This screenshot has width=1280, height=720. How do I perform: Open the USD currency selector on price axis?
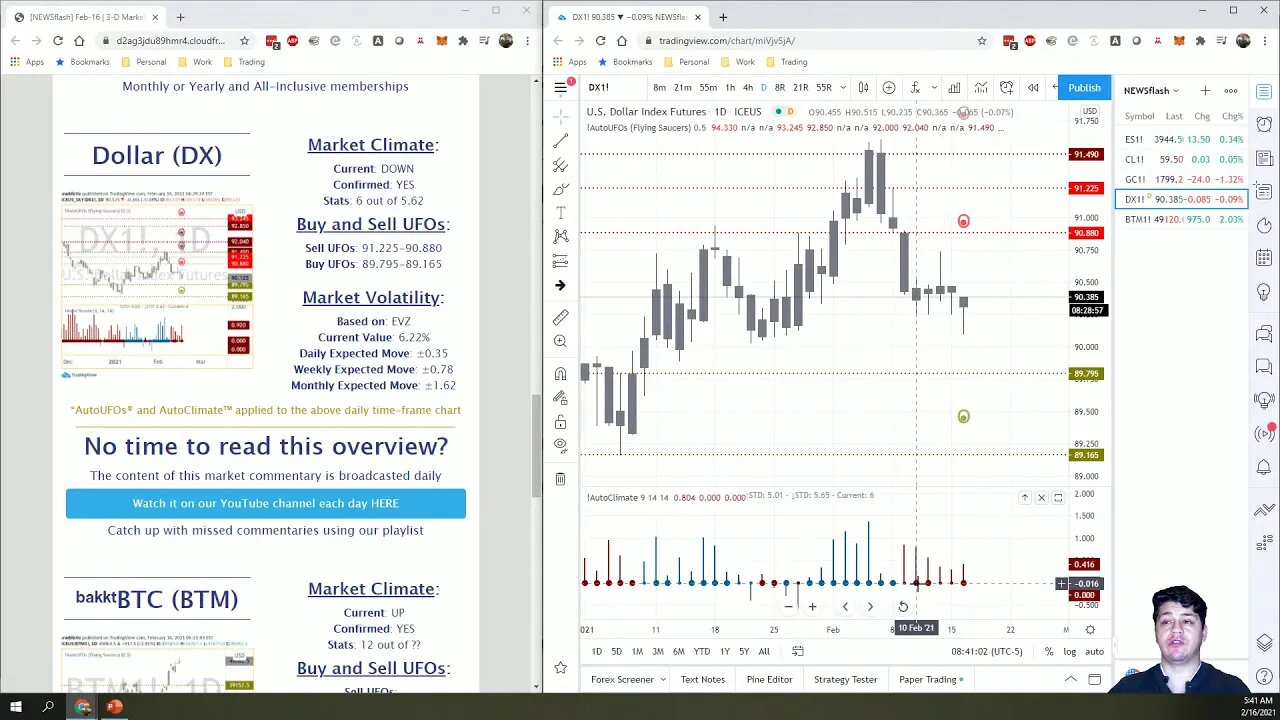tap(1089, 111)
